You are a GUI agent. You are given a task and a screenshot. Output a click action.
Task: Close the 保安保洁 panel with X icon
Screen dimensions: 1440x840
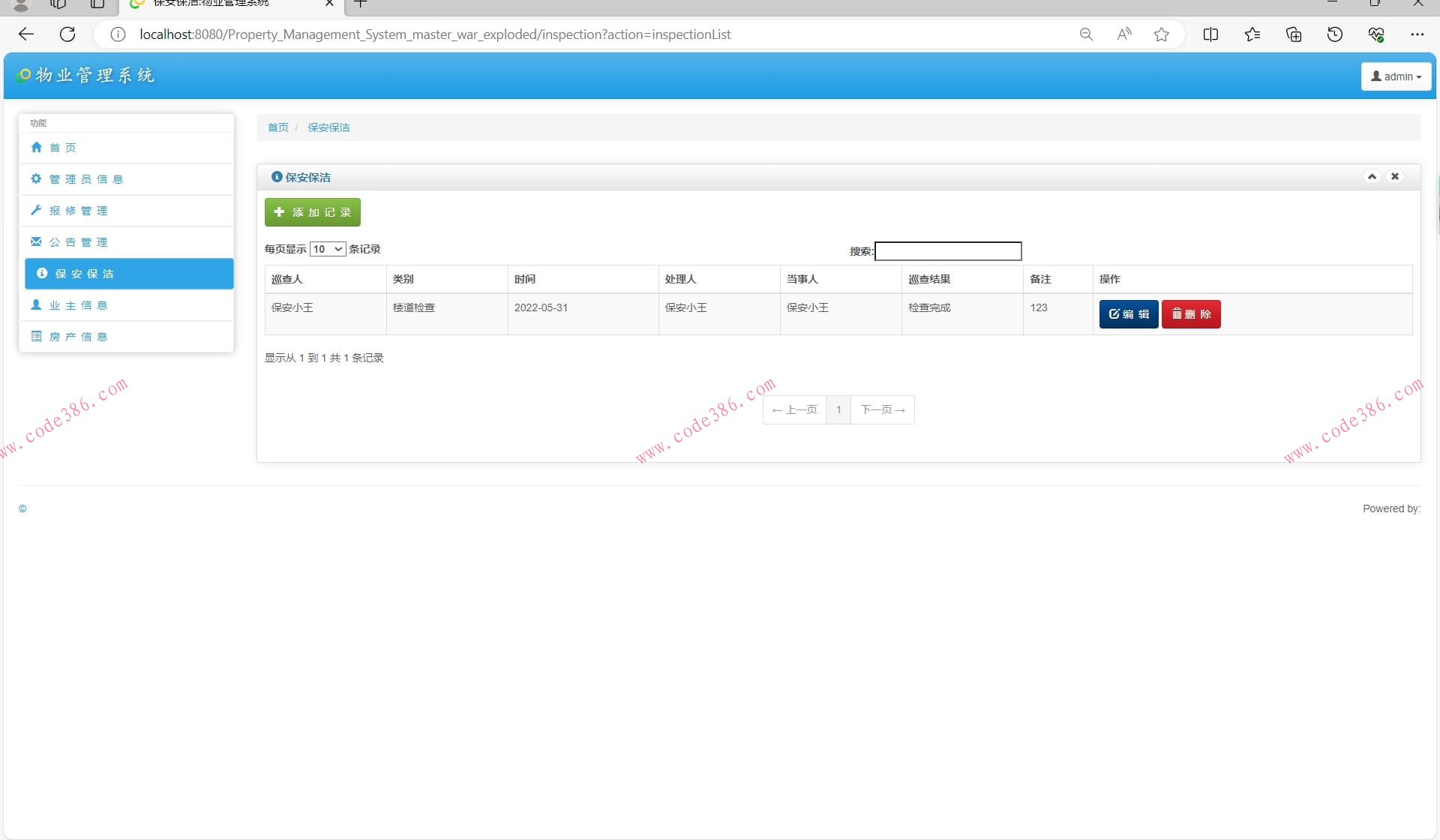tap(1394, 177)
